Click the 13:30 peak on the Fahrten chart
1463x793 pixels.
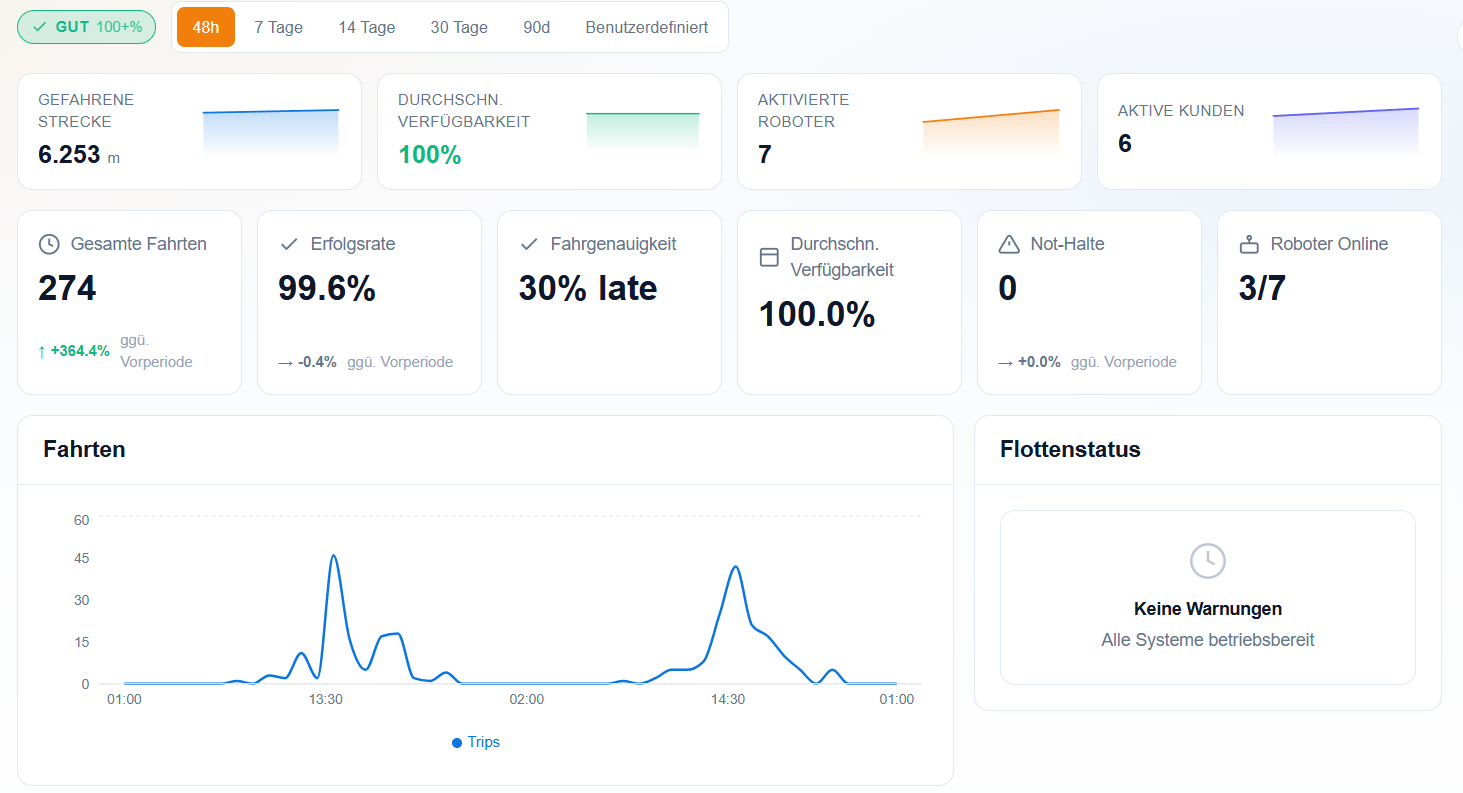333,556
